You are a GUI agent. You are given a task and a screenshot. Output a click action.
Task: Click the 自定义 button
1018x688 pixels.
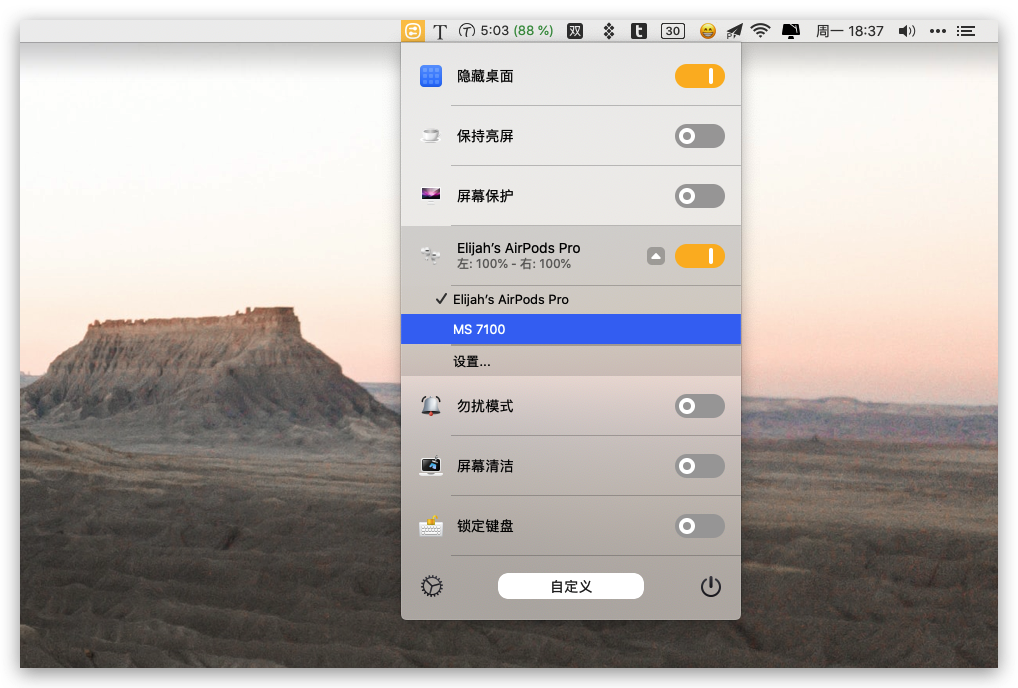click(x=571, y=586)
